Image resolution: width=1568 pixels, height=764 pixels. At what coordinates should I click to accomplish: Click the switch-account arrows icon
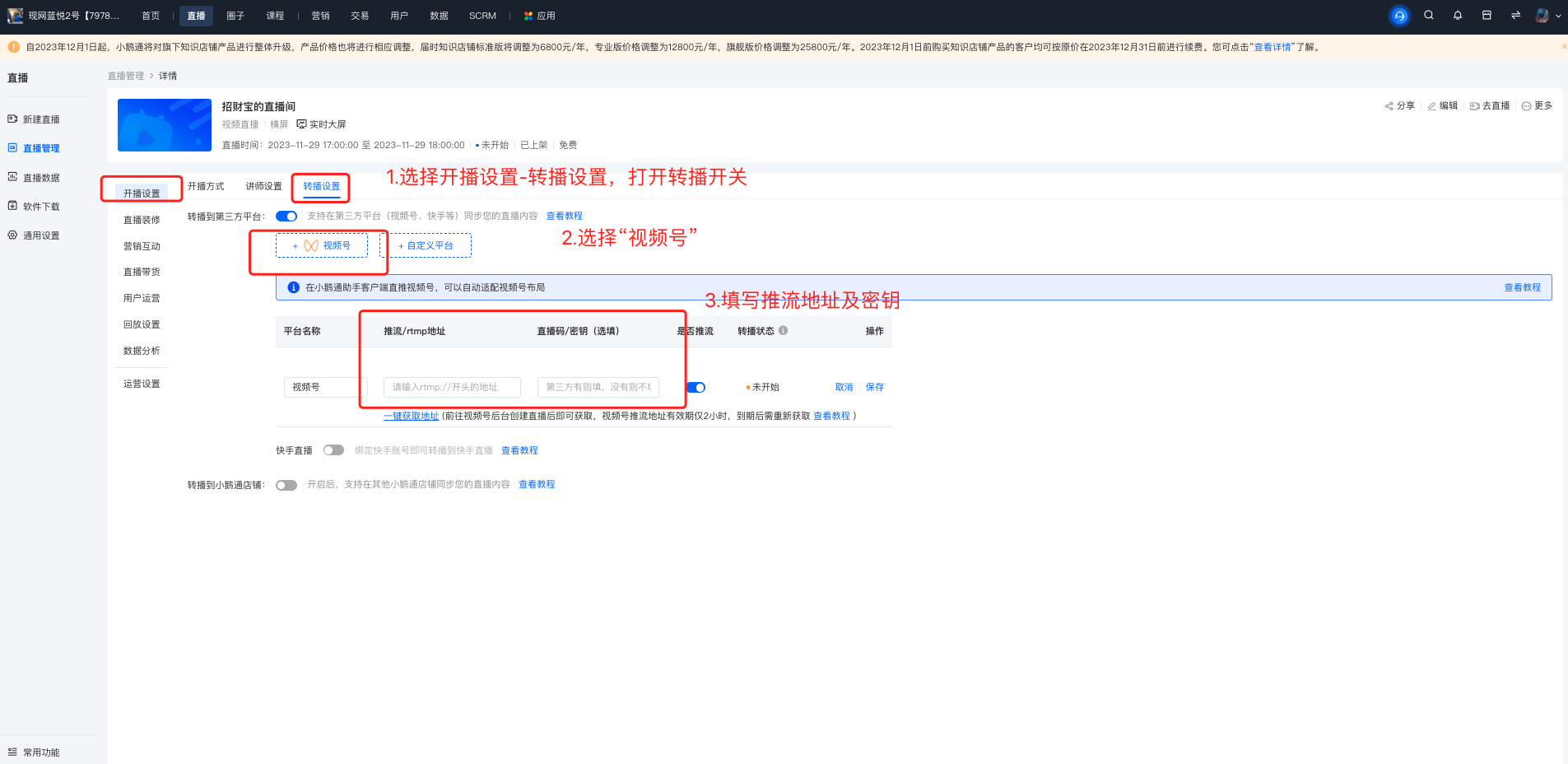pos(1515,16)
